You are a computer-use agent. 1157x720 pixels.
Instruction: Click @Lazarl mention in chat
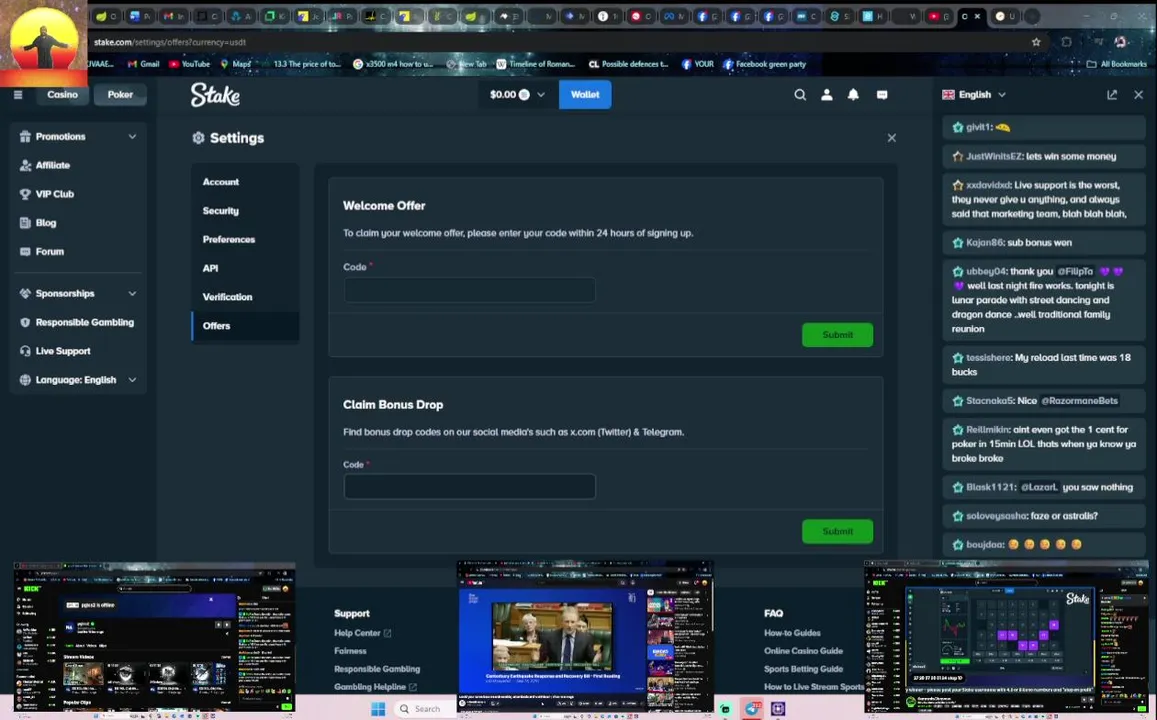pos(1039,487)
